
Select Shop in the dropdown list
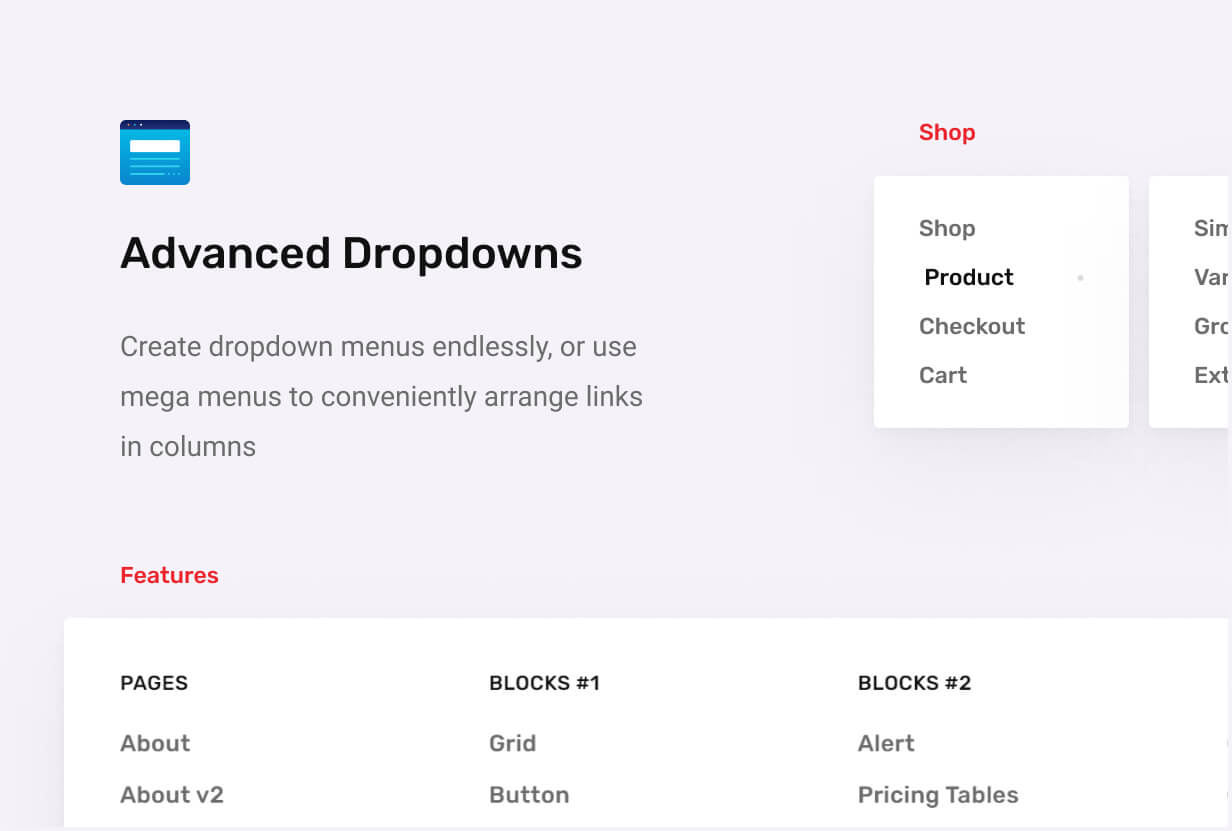pos(947,228)
